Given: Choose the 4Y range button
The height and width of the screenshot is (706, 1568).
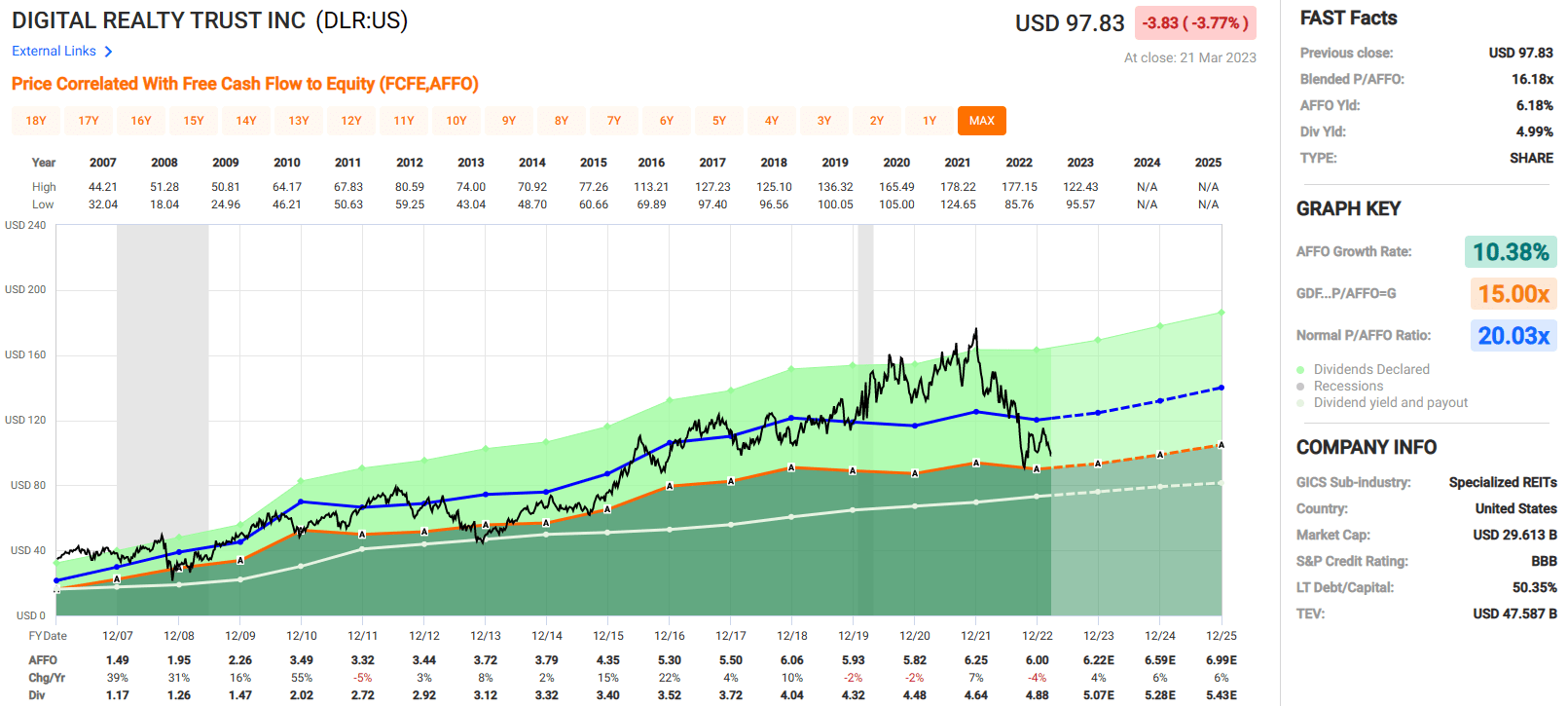Looking at the screenshot, I should [x=772, y=121].
